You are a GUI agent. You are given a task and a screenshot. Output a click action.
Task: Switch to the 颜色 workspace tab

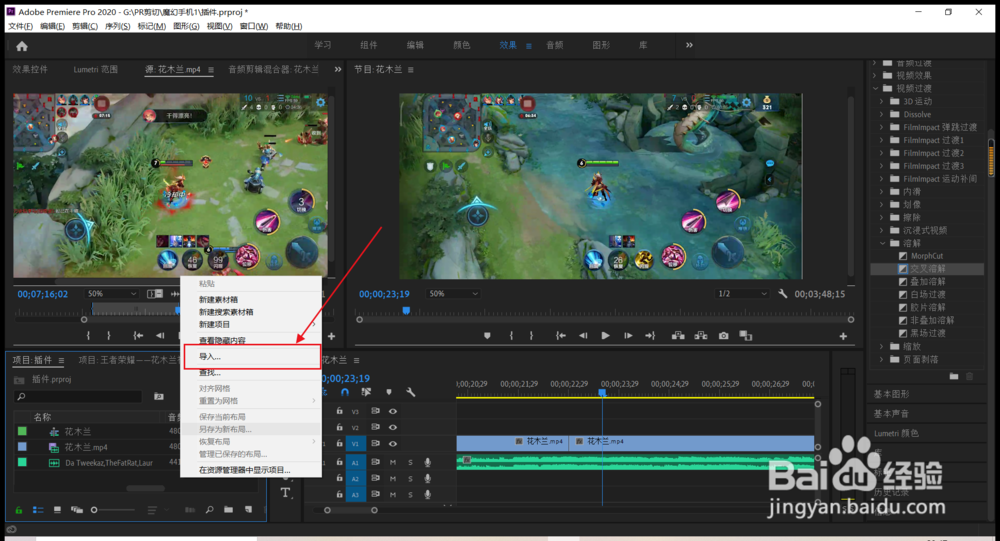pos(461,45)
